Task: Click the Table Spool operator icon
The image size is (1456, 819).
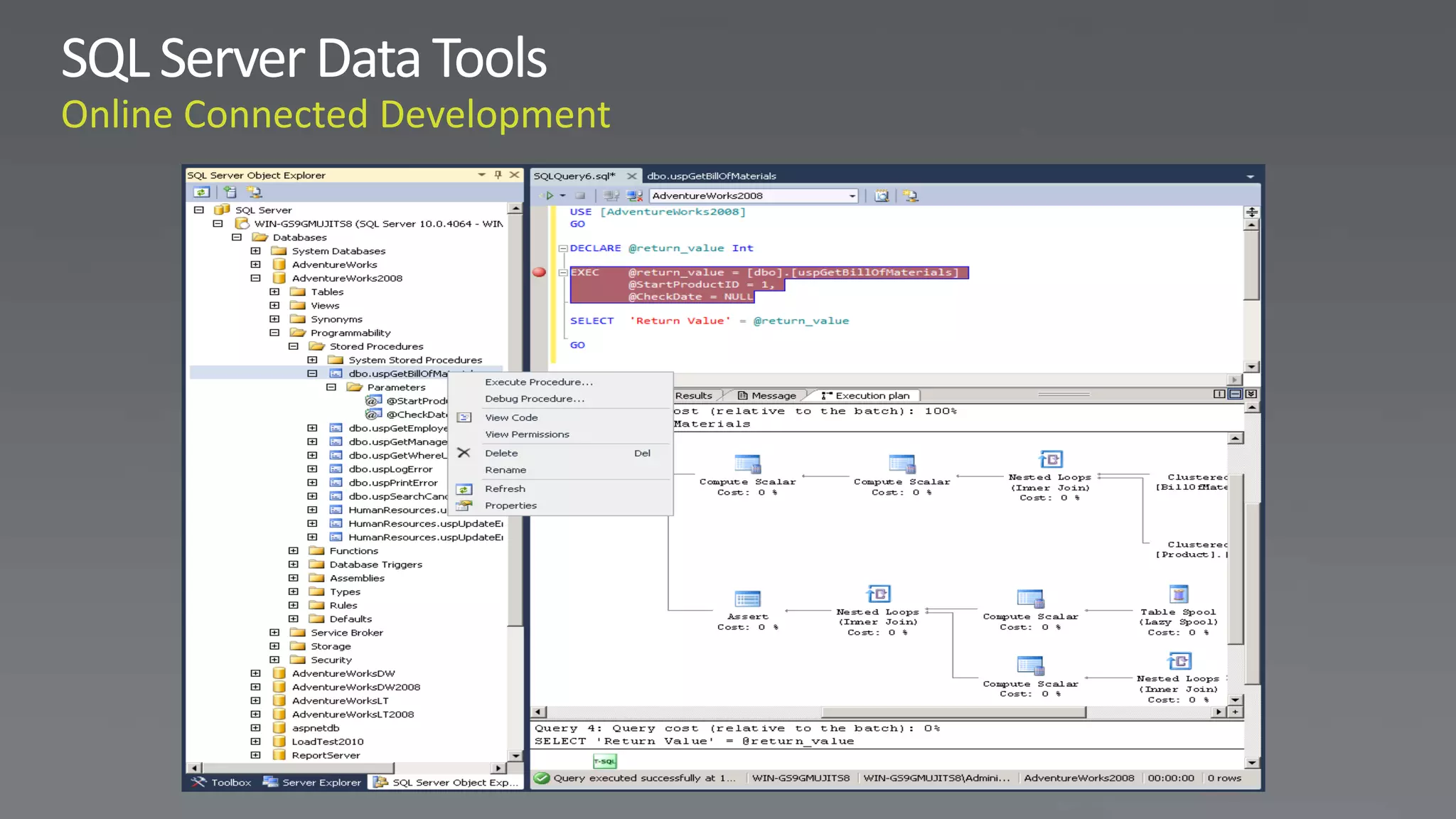Action: pyautogui.click(x=1179, y=594)
